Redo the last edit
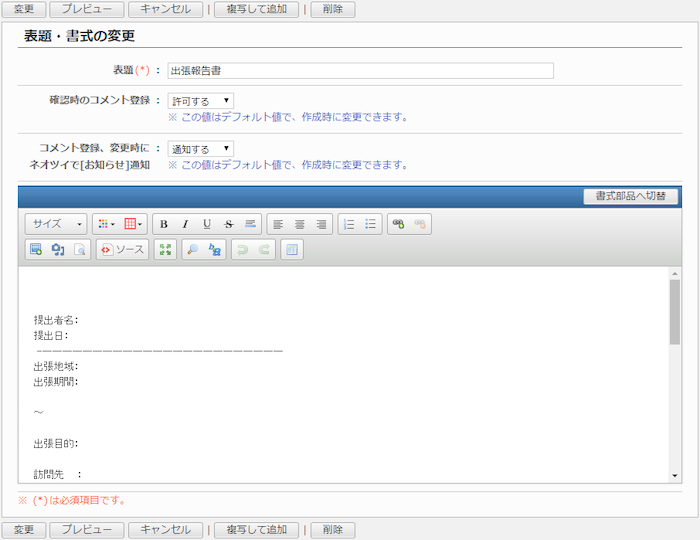 [x=264, y=249]
